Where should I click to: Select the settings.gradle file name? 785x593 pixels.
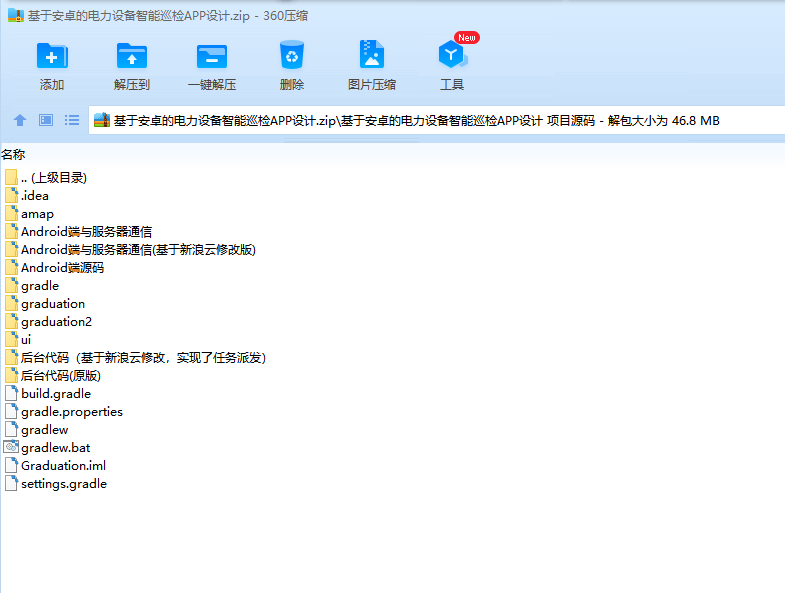(64, 484)
